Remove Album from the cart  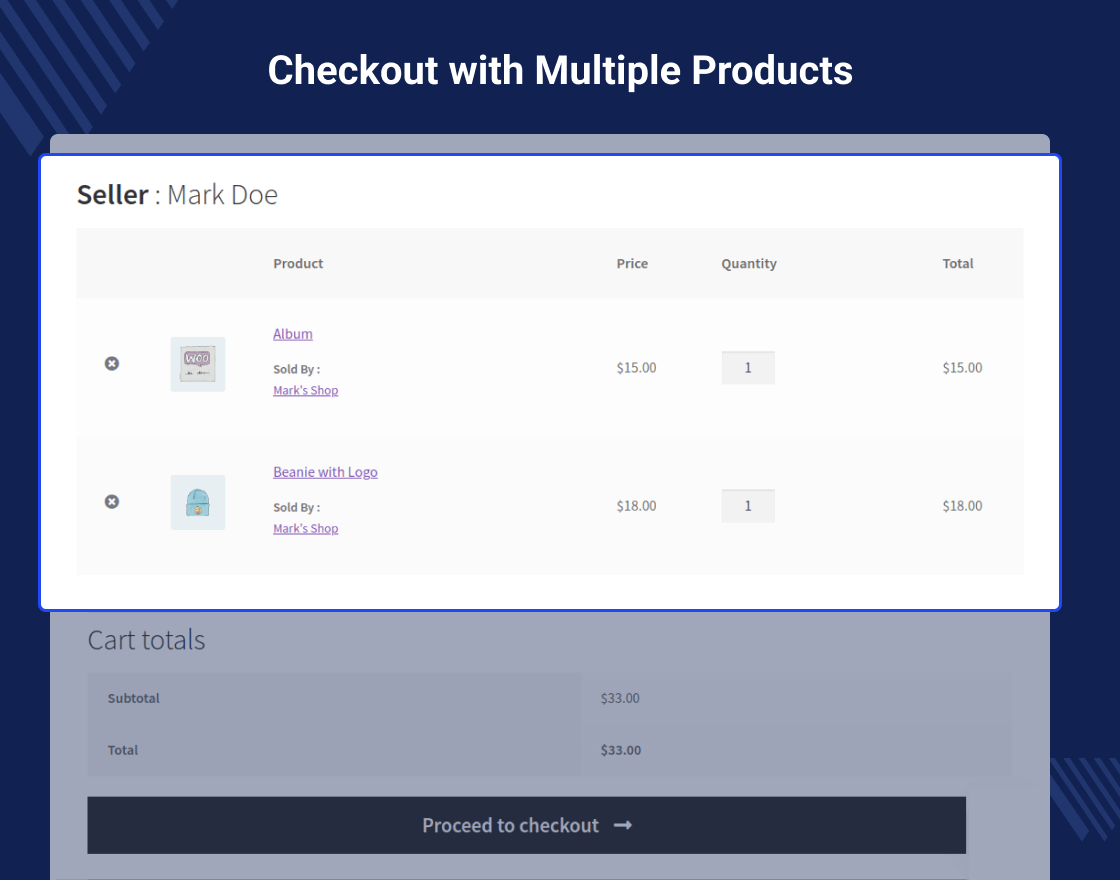[112, 363]
